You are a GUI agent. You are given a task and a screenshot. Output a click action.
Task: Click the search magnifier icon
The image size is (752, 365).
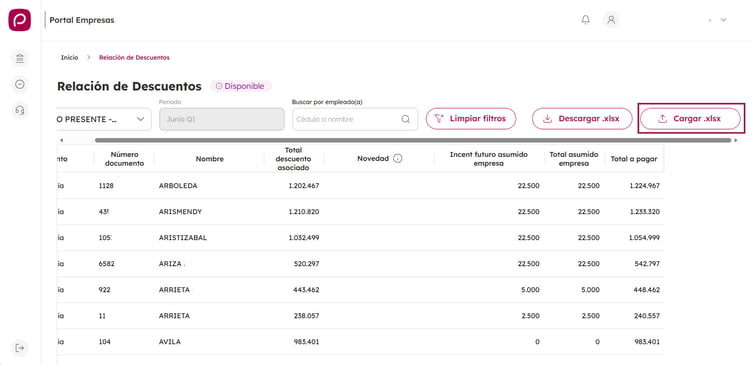406,119
